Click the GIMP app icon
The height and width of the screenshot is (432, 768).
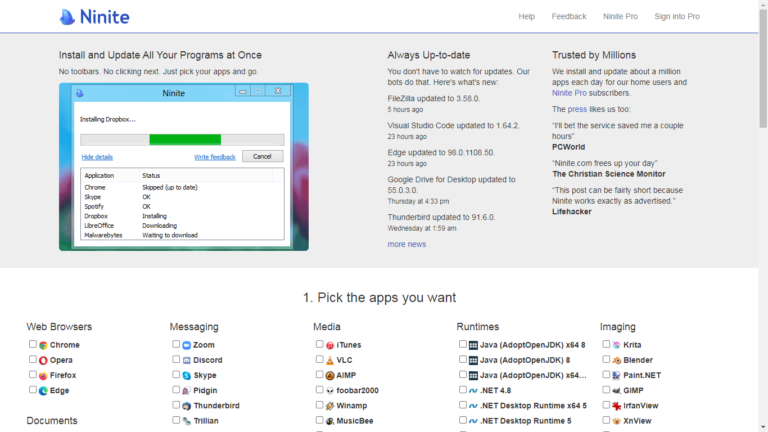tap(617, 391)
